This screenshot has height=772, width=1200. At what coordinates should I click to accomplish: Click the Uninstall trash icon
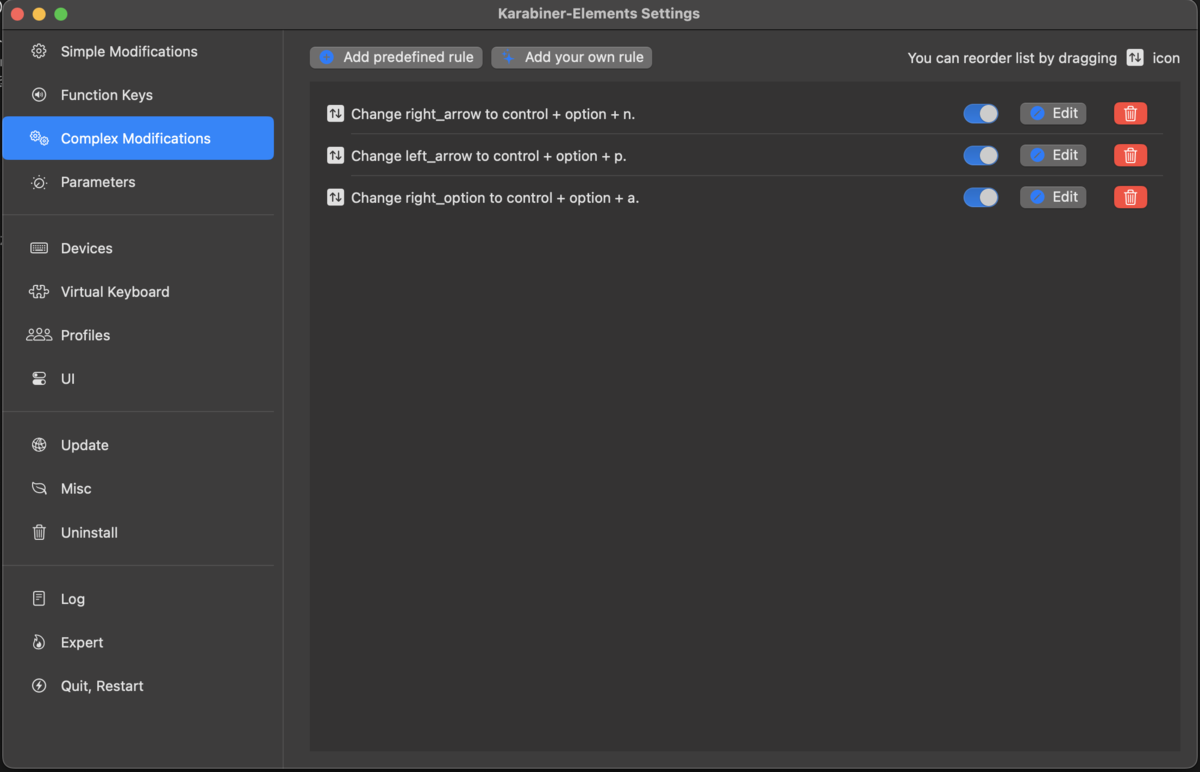click(39, 532)
